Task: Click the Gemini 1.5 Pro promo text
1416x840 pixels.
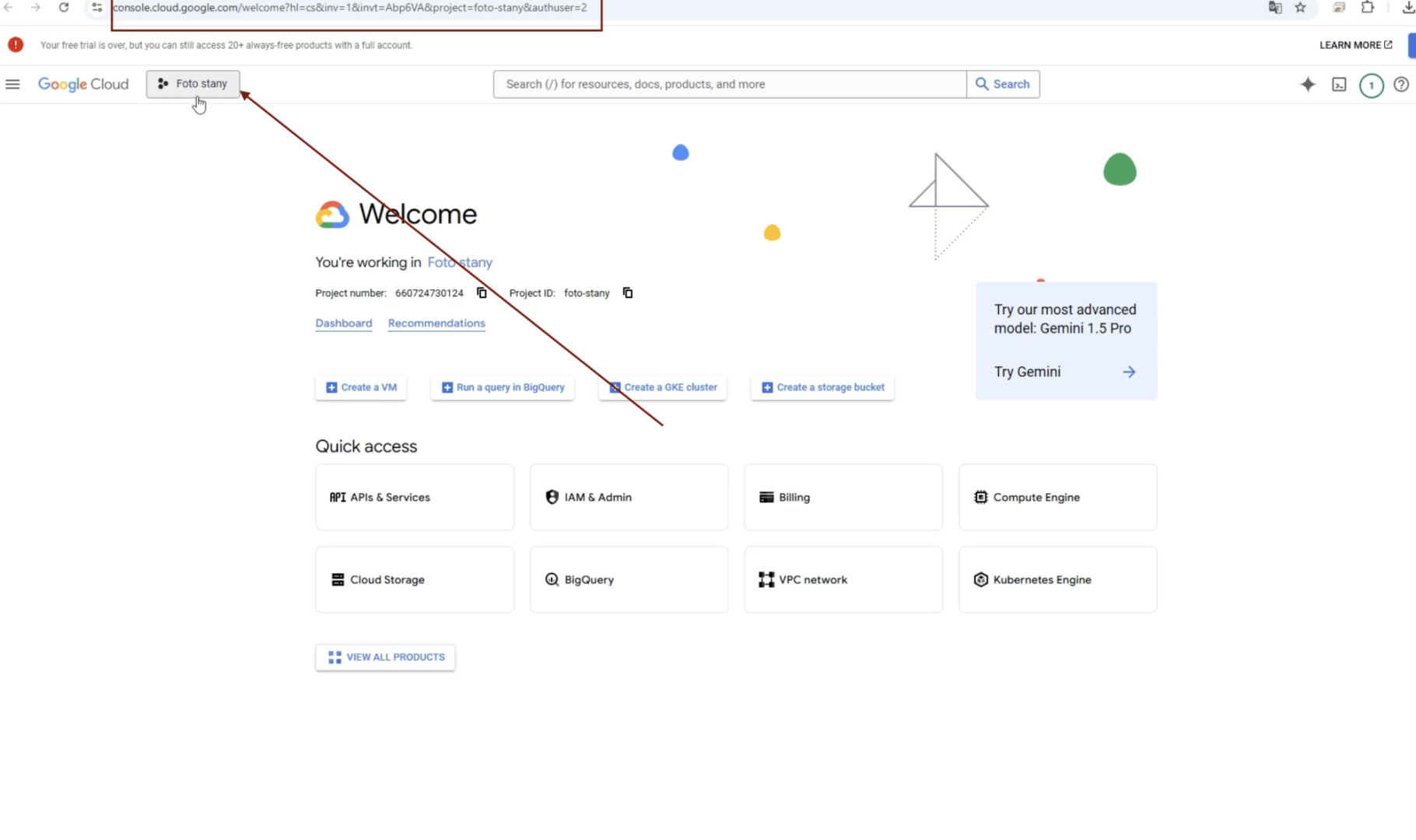Action: click(1065, 319)
